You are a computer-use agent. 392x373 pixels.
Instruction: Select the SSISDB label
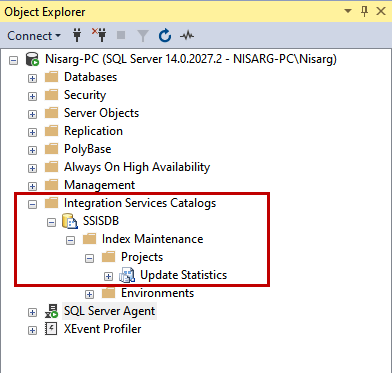101,221
